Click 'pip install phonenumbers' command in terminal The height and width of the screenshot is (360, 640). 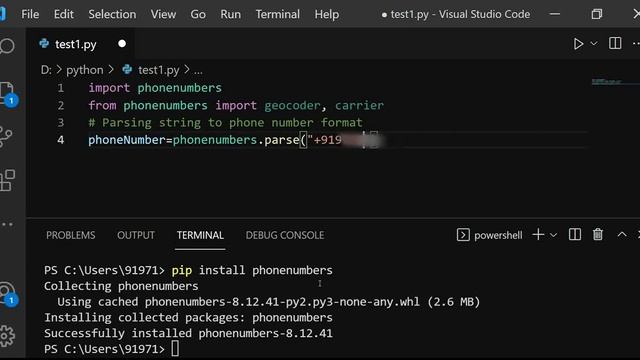(x=252, y=270)
